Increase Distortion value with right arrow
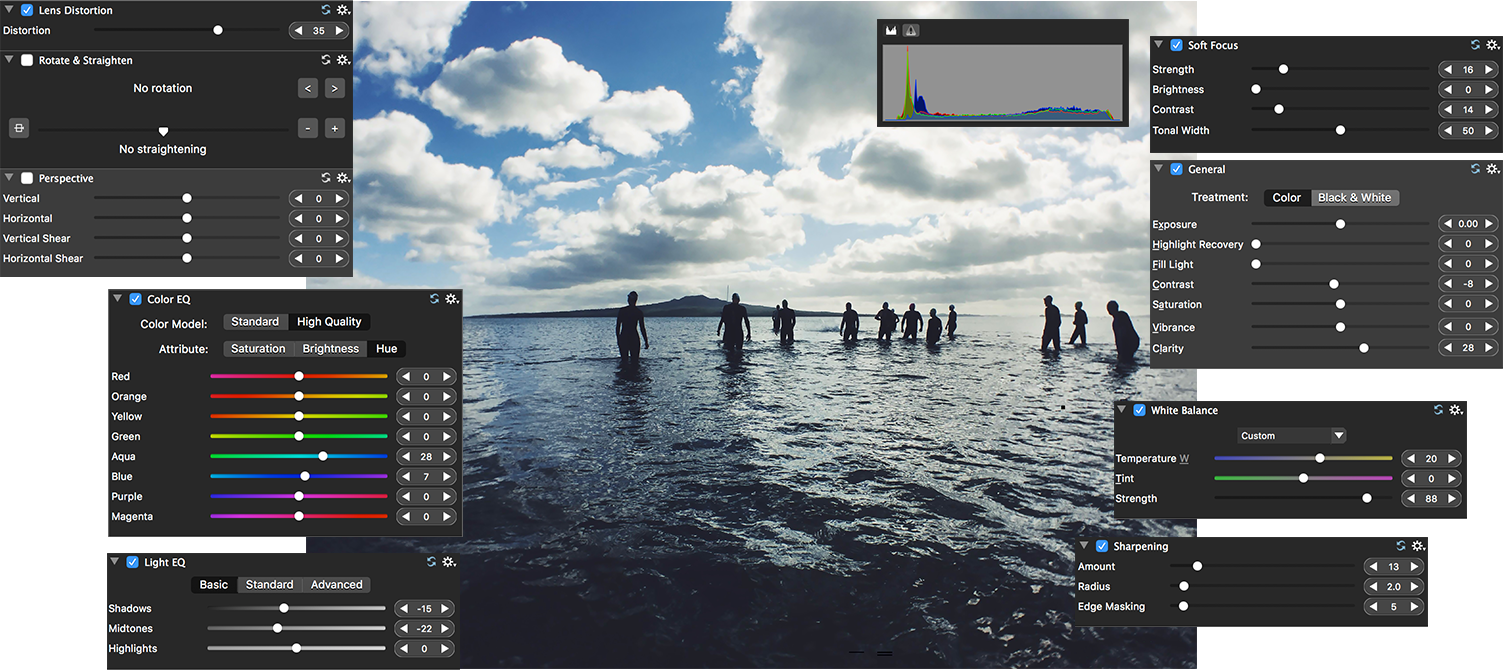 pyautogui.click(x=340, y=31)
